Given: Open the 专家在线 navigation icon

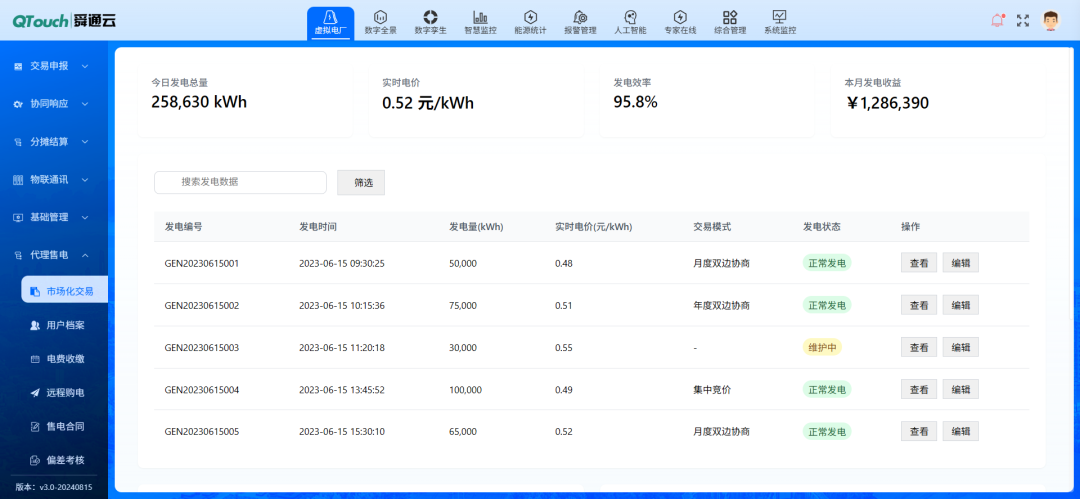Looking at the screenshot, I should [680, 17].
